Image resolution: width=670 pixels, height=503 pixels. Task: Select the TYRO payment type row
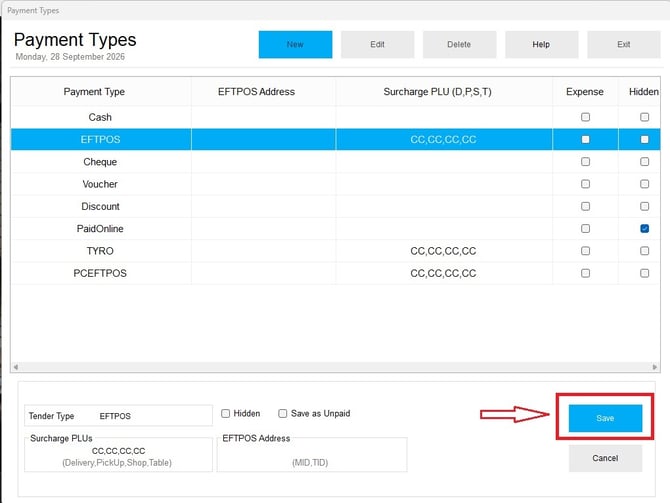click(x=335, y=251)
